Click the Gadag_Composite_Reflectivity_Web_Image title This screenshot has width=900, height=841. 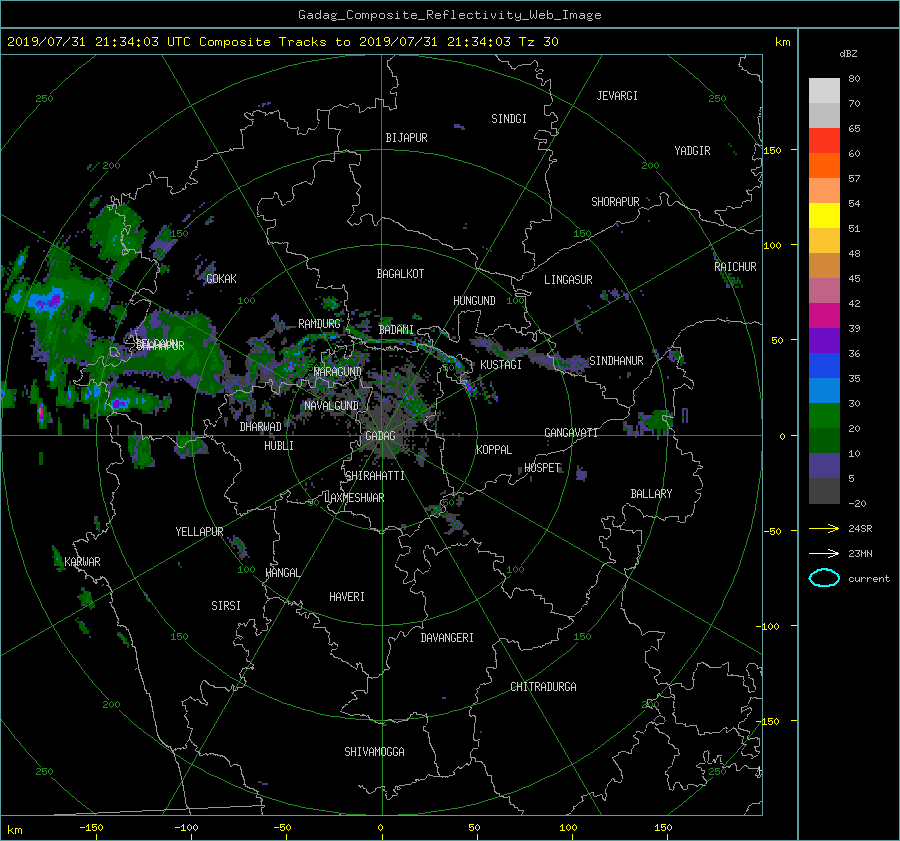(450, 15)
